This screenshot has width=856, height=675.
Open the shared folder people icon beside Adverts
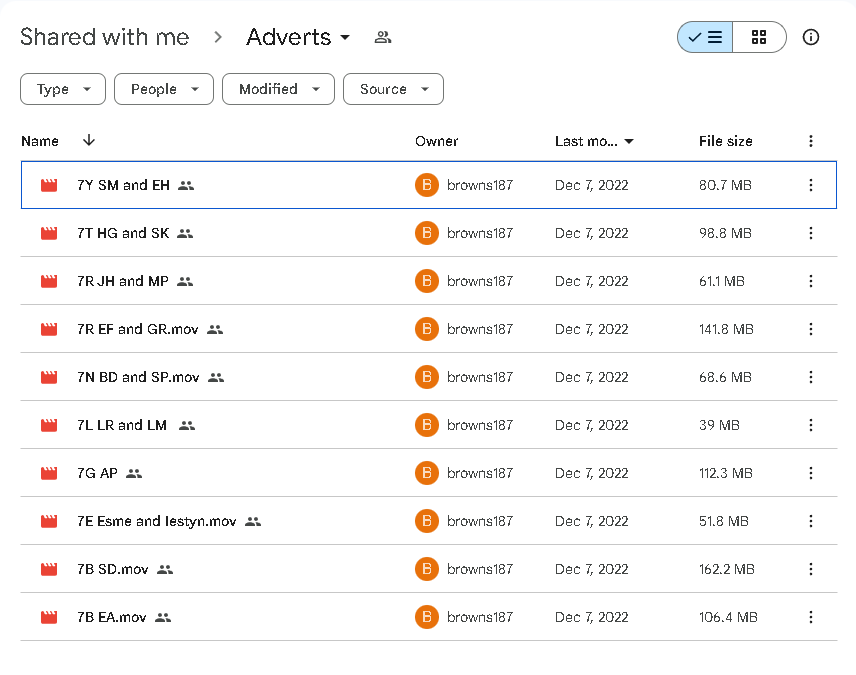(x=382, y=38)
